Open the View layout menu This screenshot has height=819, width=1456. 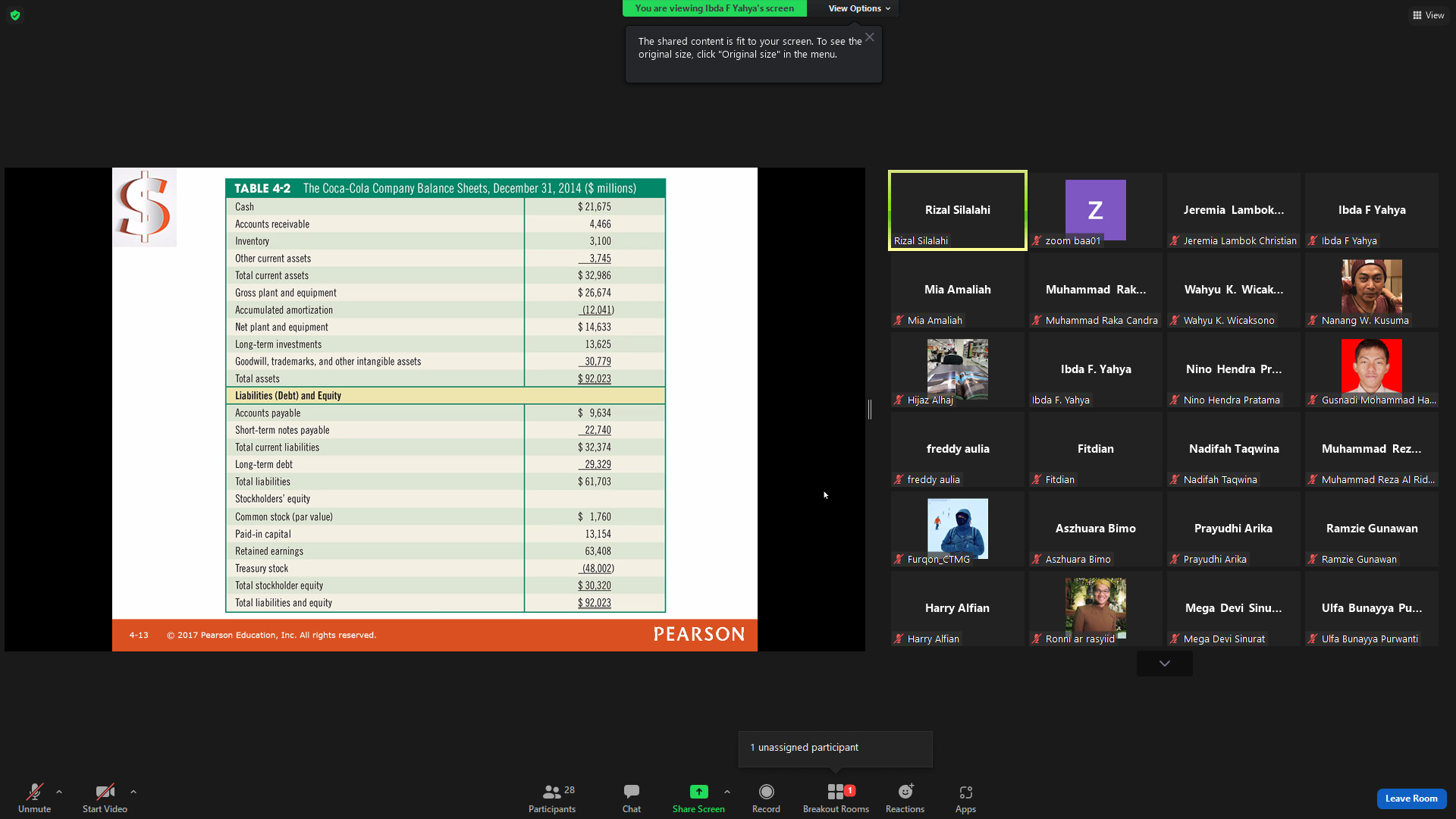click(1428, 15)
